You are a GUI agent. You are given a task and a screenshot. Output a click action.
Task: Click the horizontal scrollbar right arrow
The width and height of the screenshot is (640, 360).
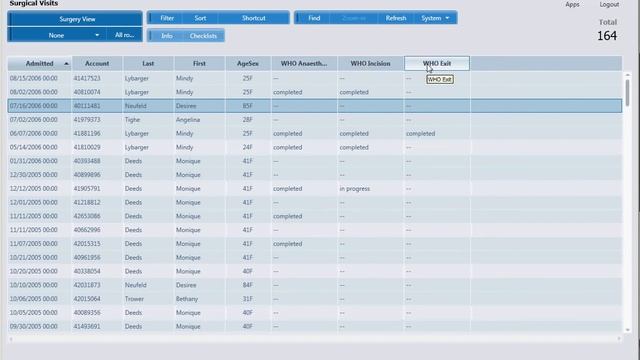[619, 339]
